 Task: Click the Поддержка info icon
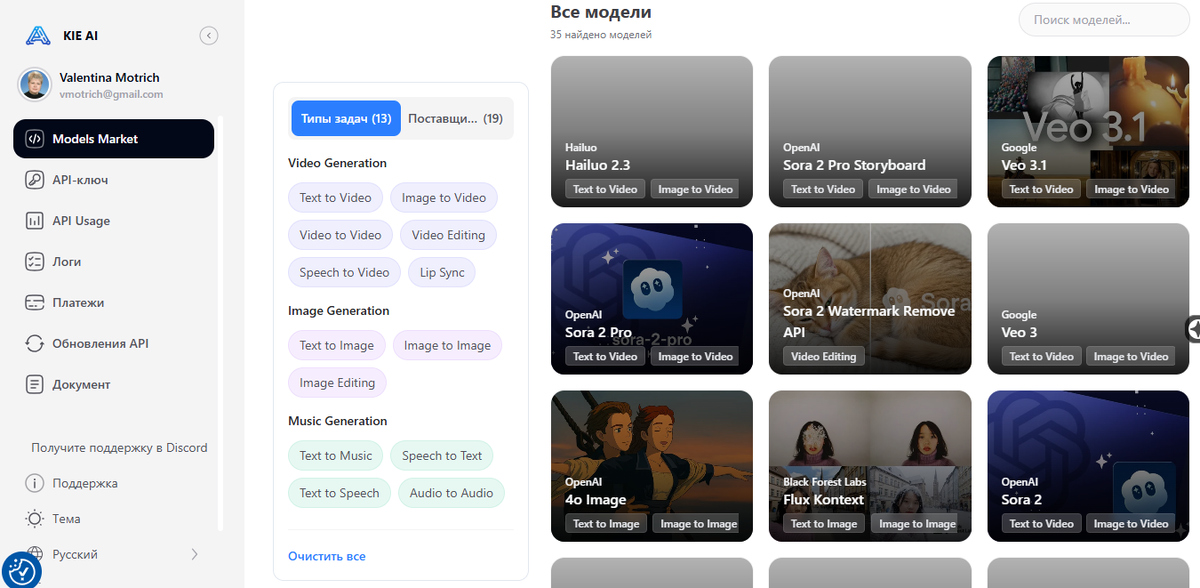35,483
